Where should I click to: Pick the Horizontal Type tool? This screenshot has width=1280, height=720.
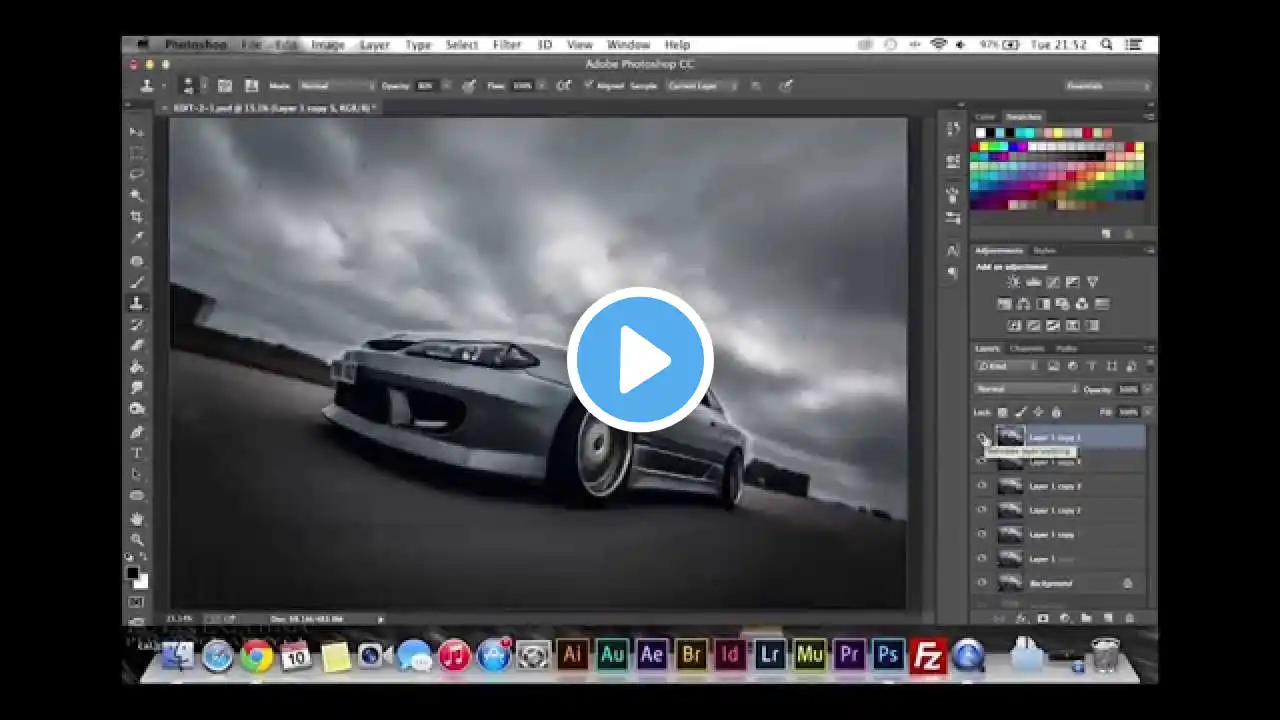[137, 453]
